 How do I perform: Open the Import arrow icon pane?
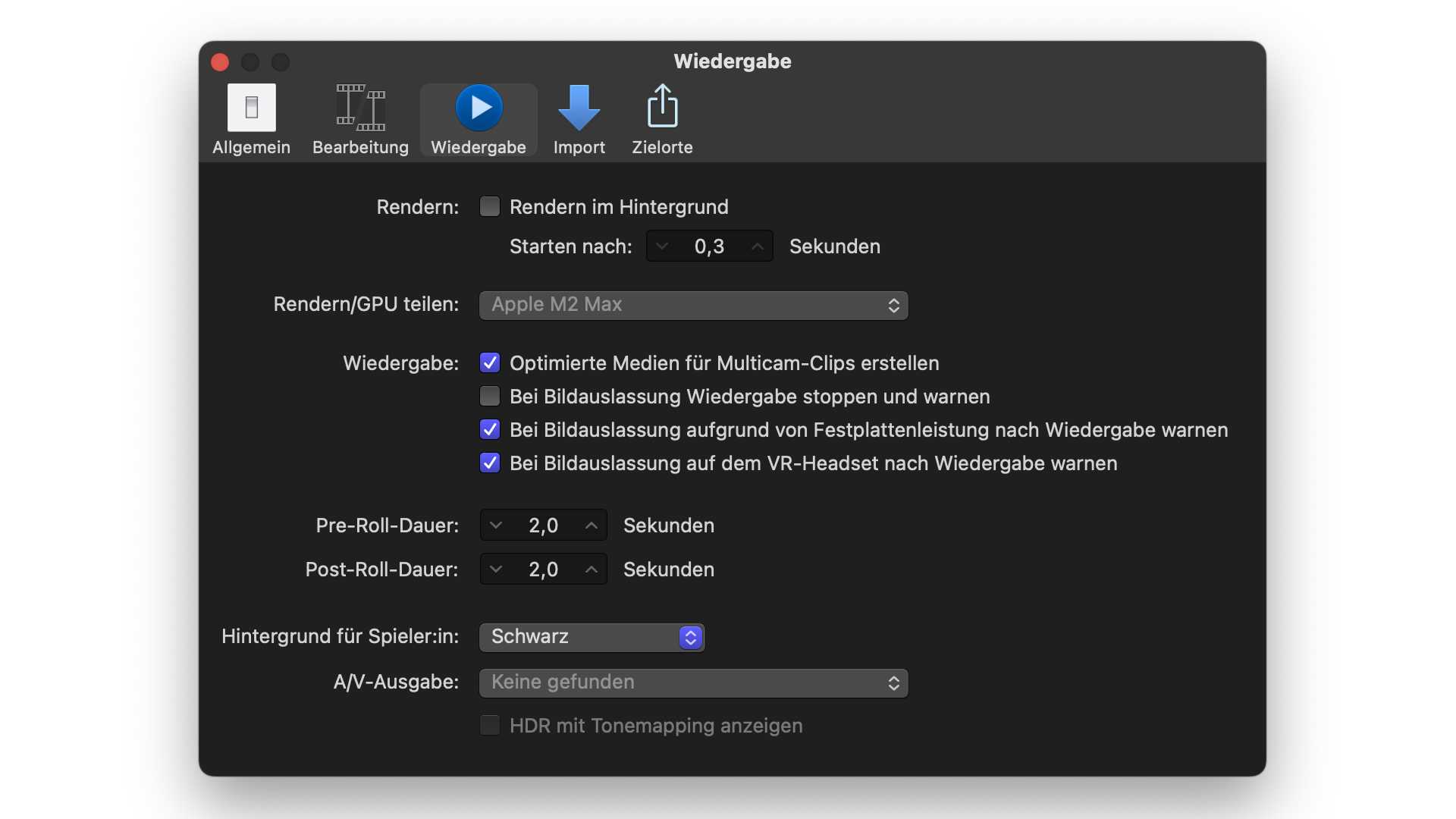coord(579,108)
